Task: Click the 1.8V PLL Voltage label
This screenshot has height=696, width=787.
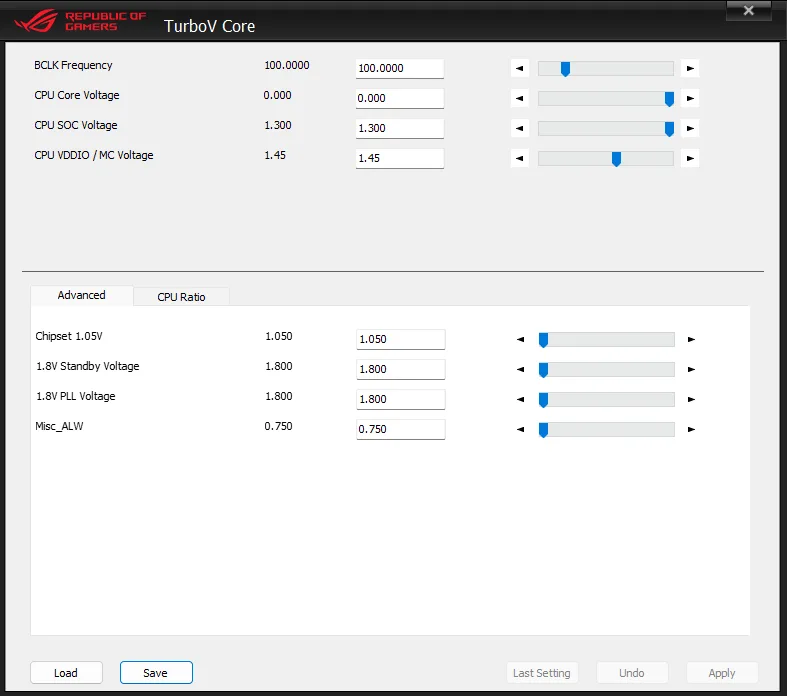Action: [x=76, y=396]
